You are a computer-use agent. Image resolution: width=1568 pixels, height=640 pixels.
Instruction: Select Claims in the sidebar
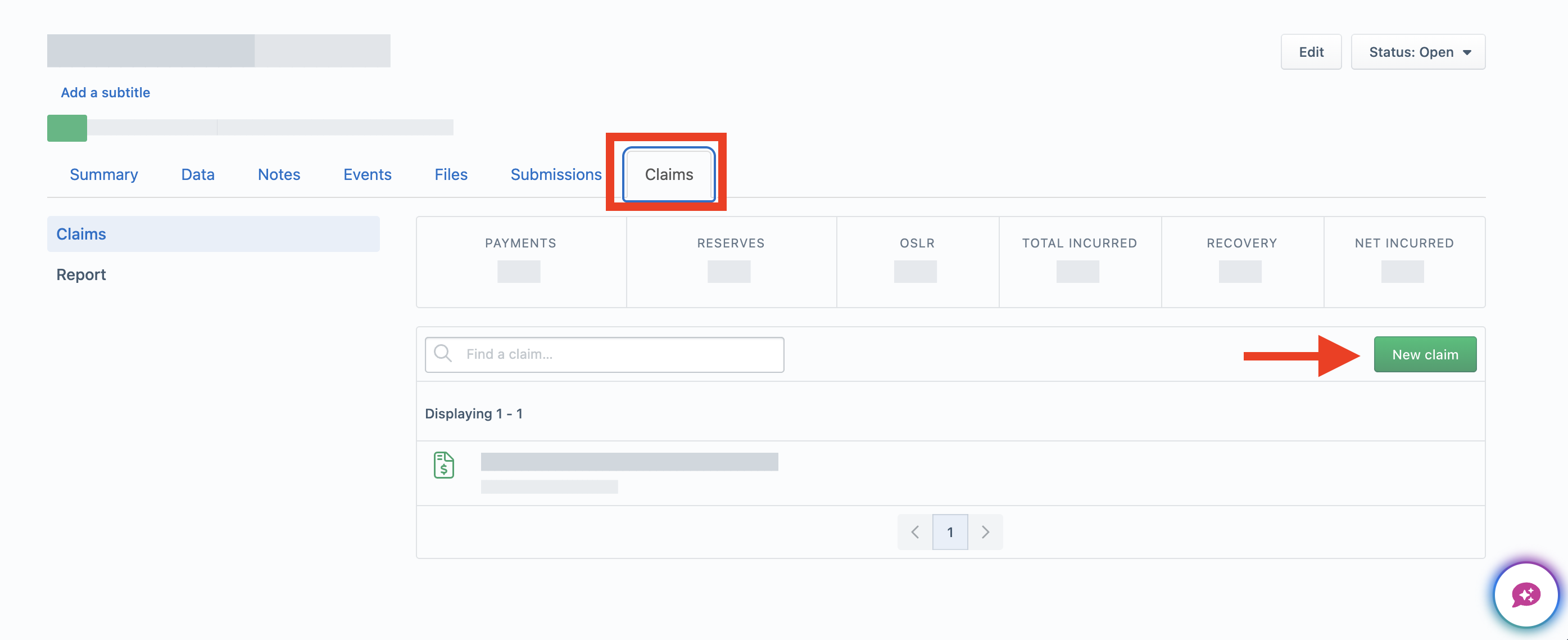pos(213,234)
